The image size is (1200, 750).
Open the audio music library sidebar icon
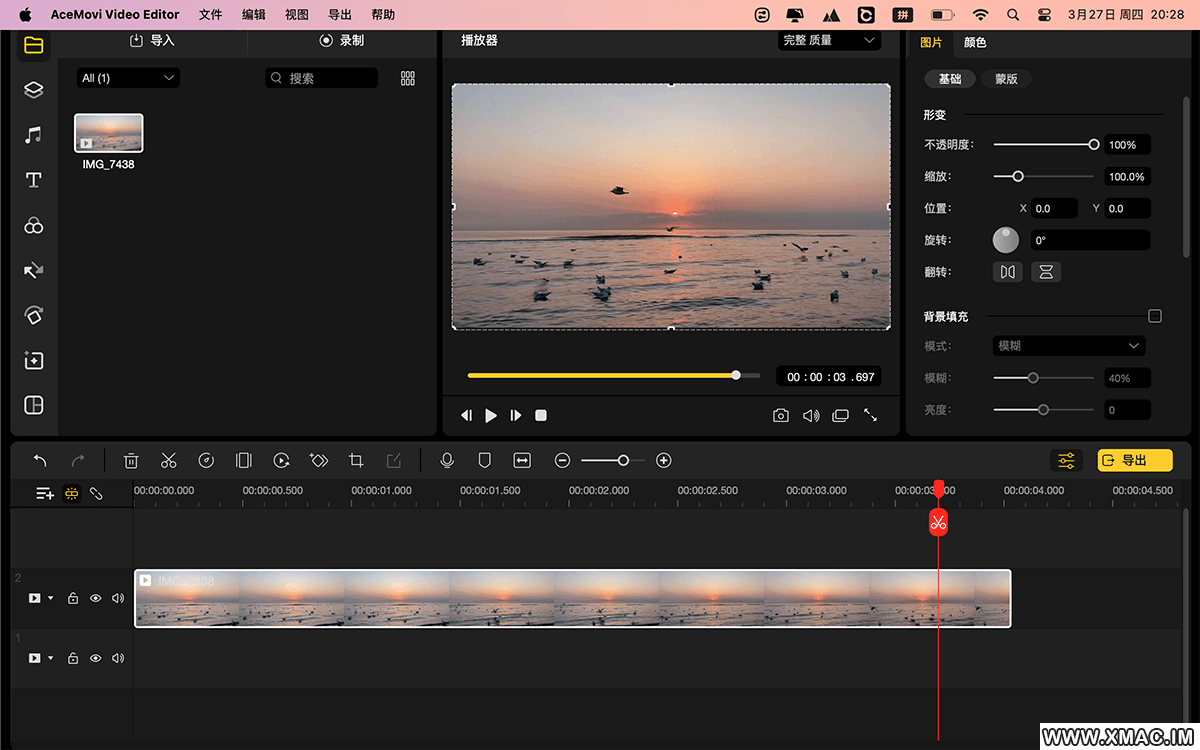(33, 135)
